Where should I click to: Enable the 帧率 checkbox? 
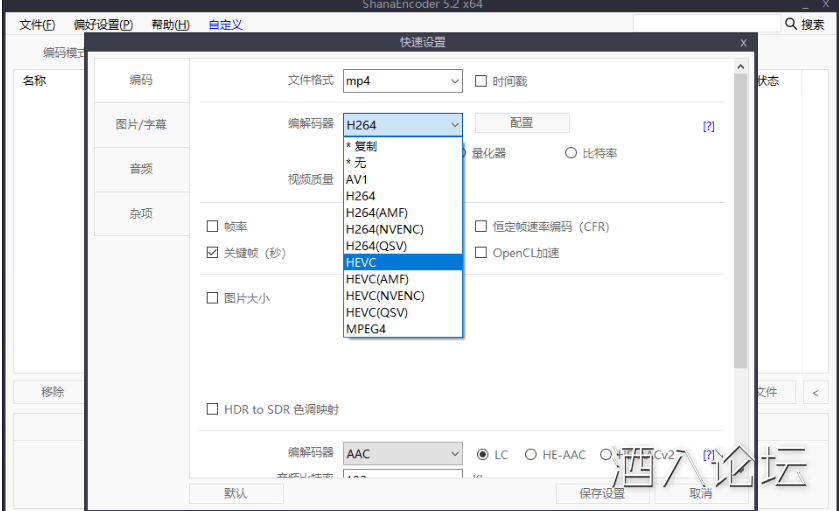[212, 226]
